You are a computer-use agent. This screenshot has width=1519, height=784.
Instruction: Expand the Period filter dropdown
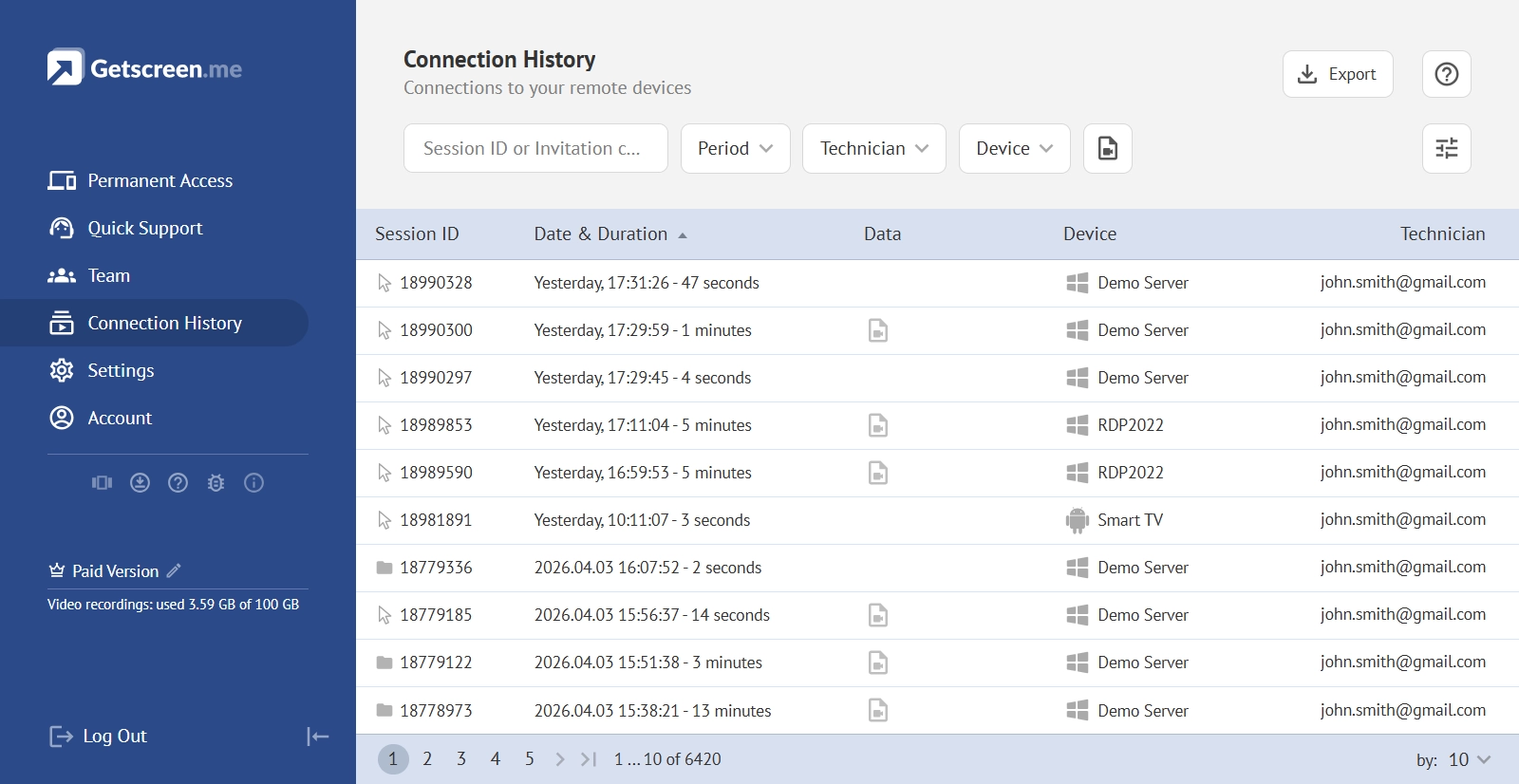coord(735,148)
